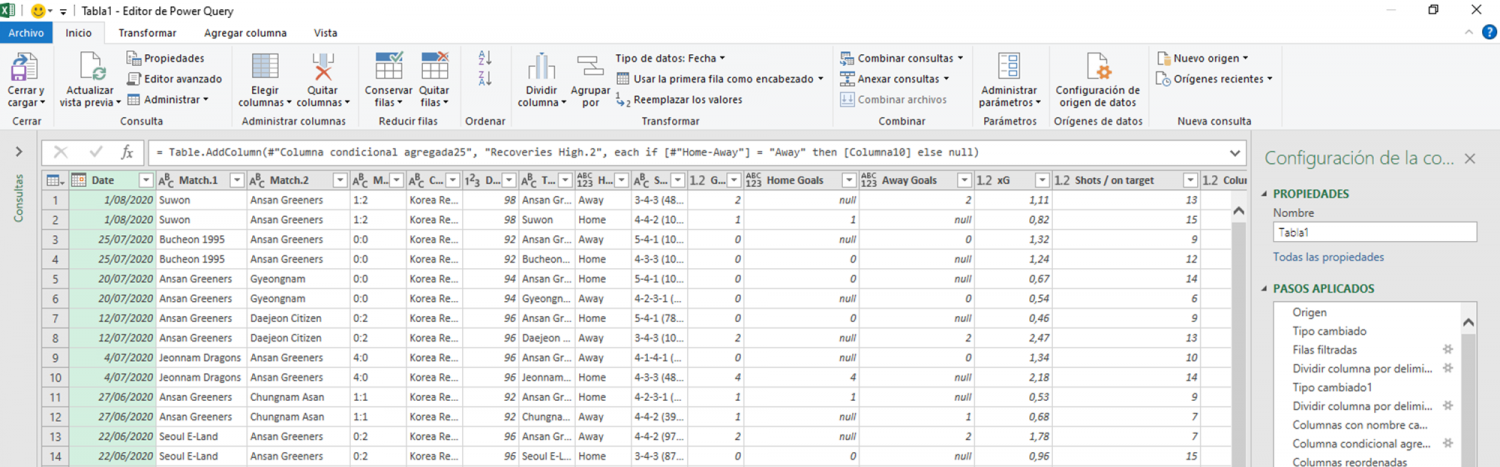Image resolution: width=1500 pixels, height=467 pixels.
Task: Open the Administrar dropdown
Action: pos(168,100)
